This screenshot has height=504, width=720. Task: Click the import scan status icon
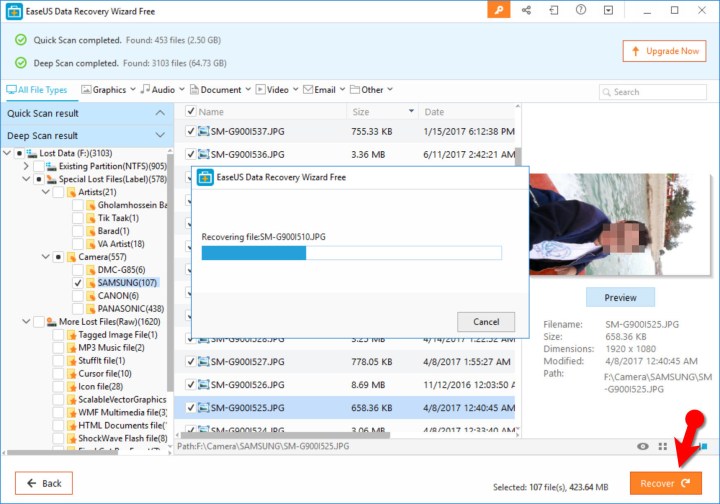[x=553, y=9]
